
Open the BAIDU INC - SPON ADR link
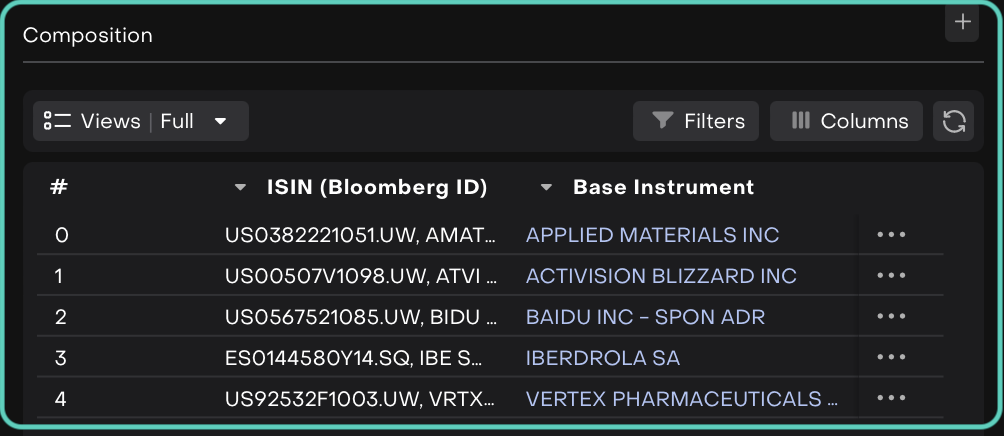pyautogui.click(x=645, y=317)
